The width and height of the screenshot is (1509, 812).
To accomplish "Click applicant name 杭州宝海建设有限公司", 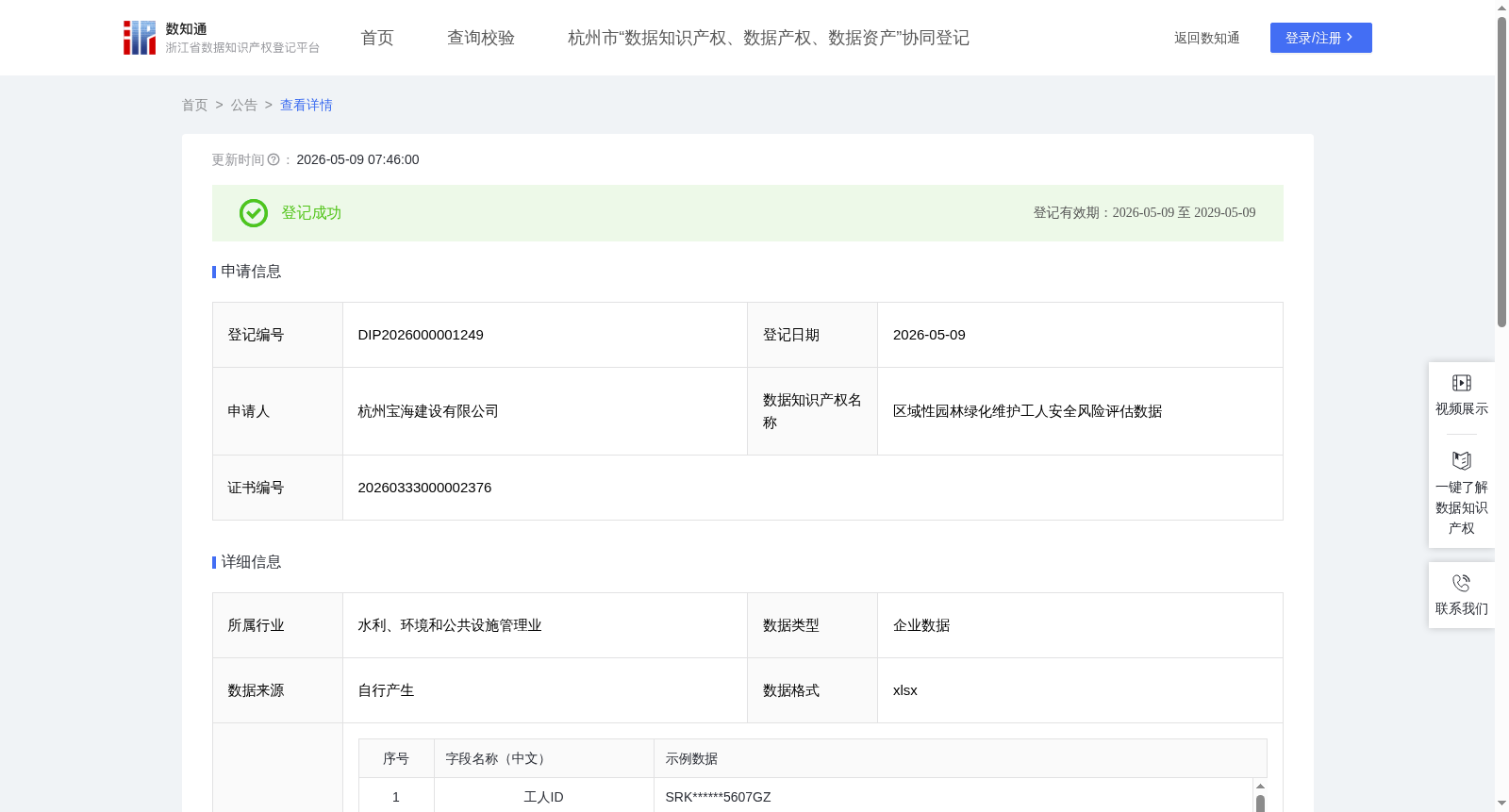I will click(x=428, y=411).
